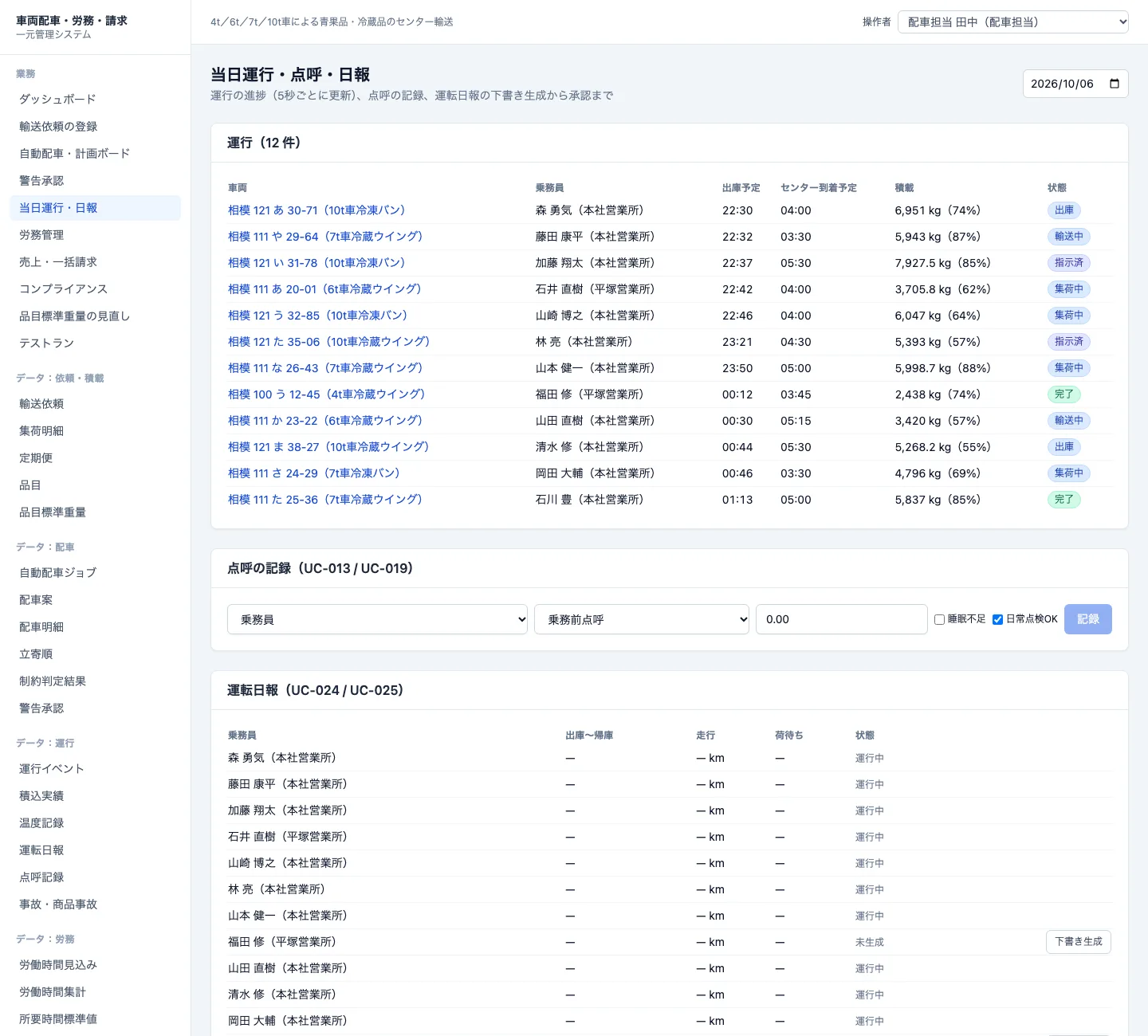The height and width of the screenshot is (1036, 1148).
Task: Open vehicle link 相模 100 う 12-45
Action: (327, 394)
